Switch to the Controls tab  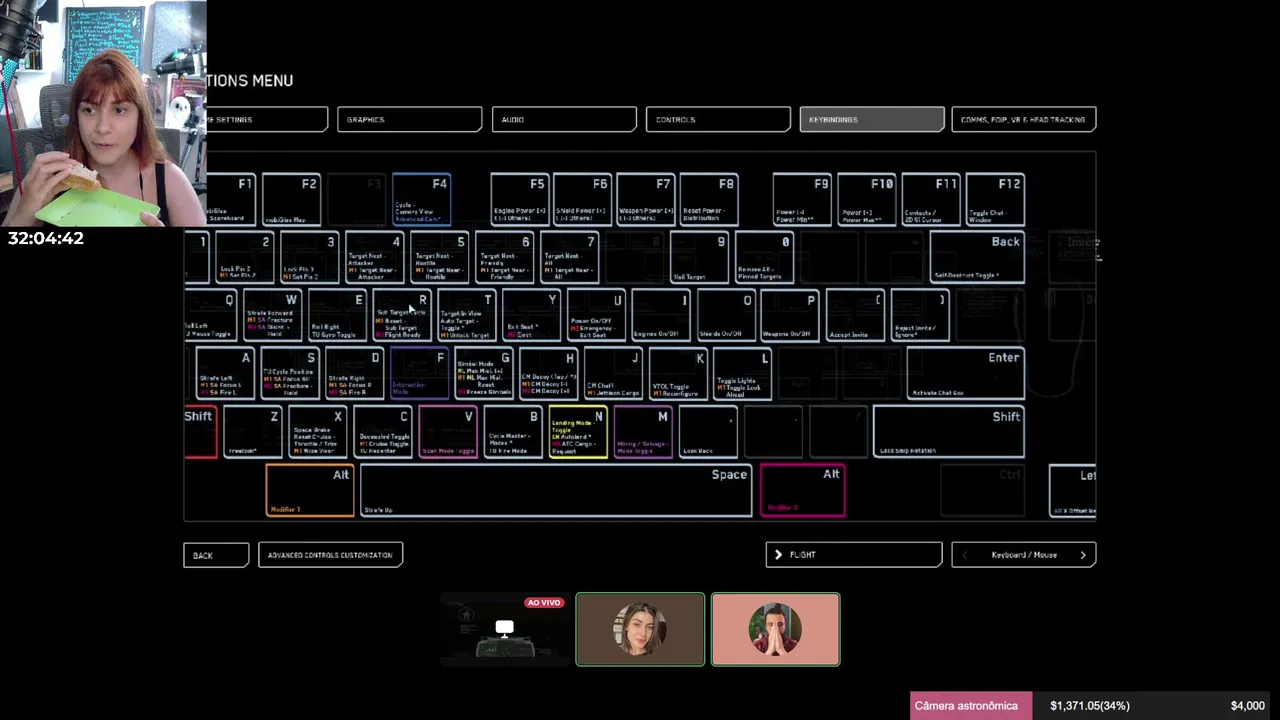coord(718,119)
